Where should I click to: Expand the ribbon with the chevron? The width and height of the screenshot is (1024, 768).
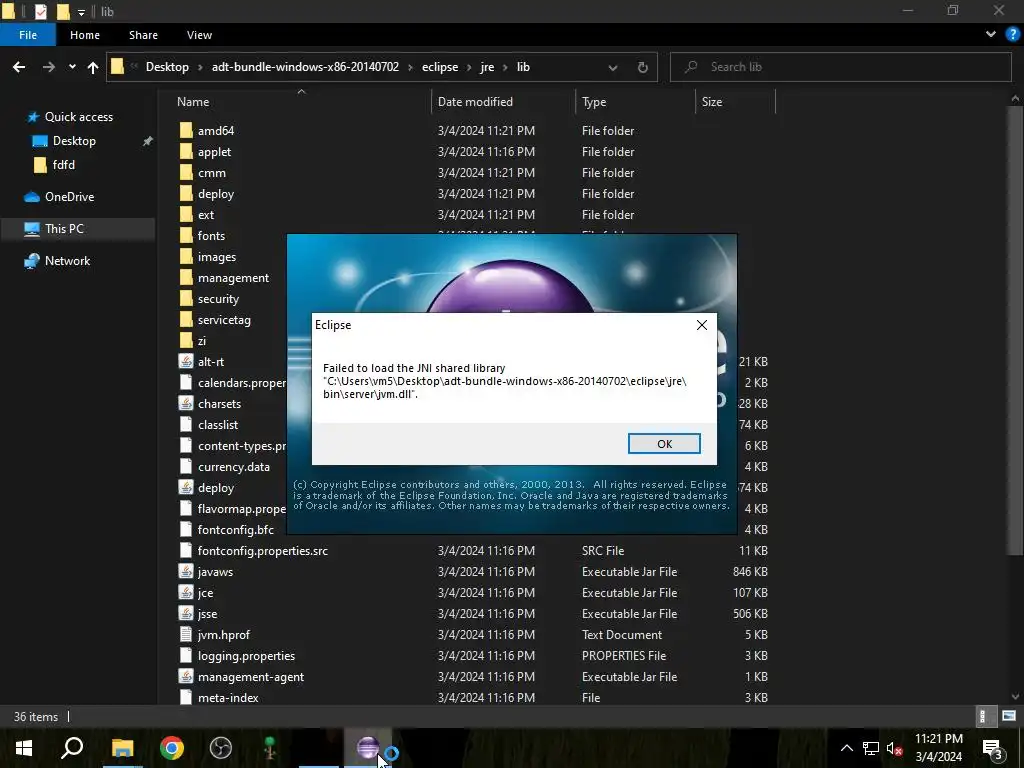click(991, 34)
